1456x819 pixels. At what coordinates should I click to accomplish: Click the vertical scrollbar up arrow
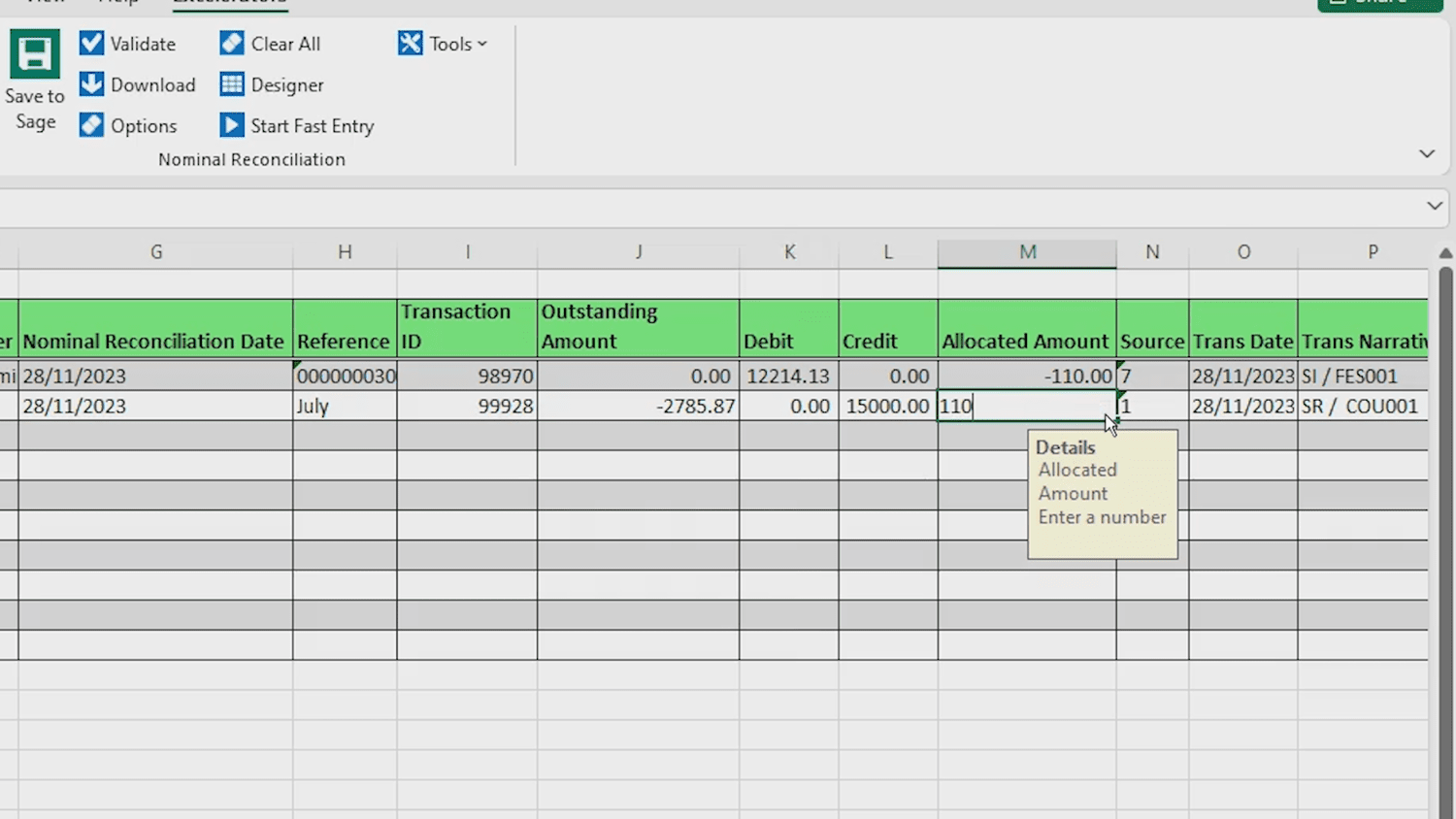click(1445, 253)
